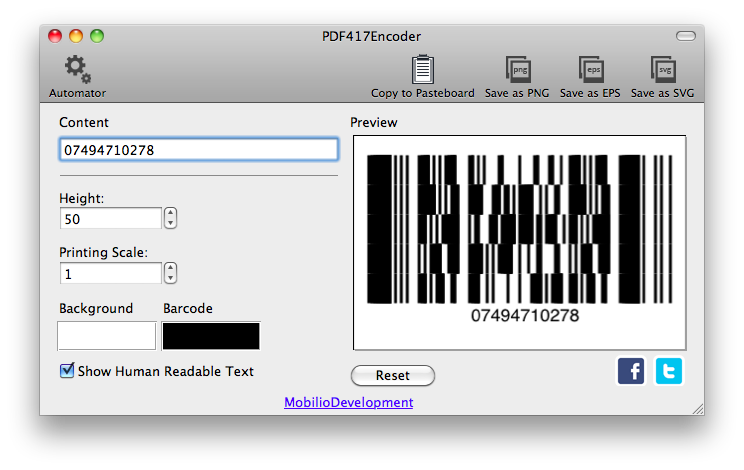744x470 pixels.
Task: Pick the black Barcode color swatch
Action: click(x=211, y=335)
